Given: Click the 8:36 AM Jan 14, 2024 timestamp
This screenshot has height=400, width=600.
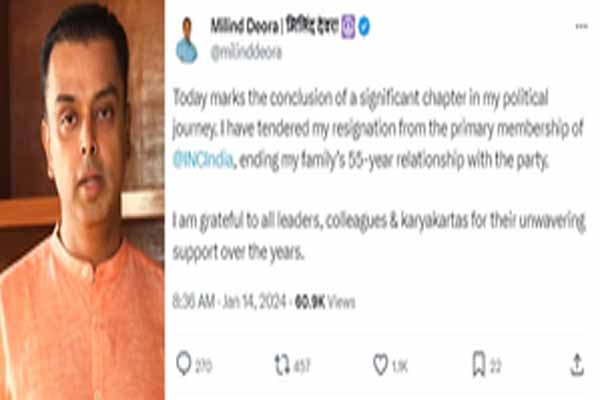Looking at the screenshot, I should pyautogui.click(x=229, y=302).
